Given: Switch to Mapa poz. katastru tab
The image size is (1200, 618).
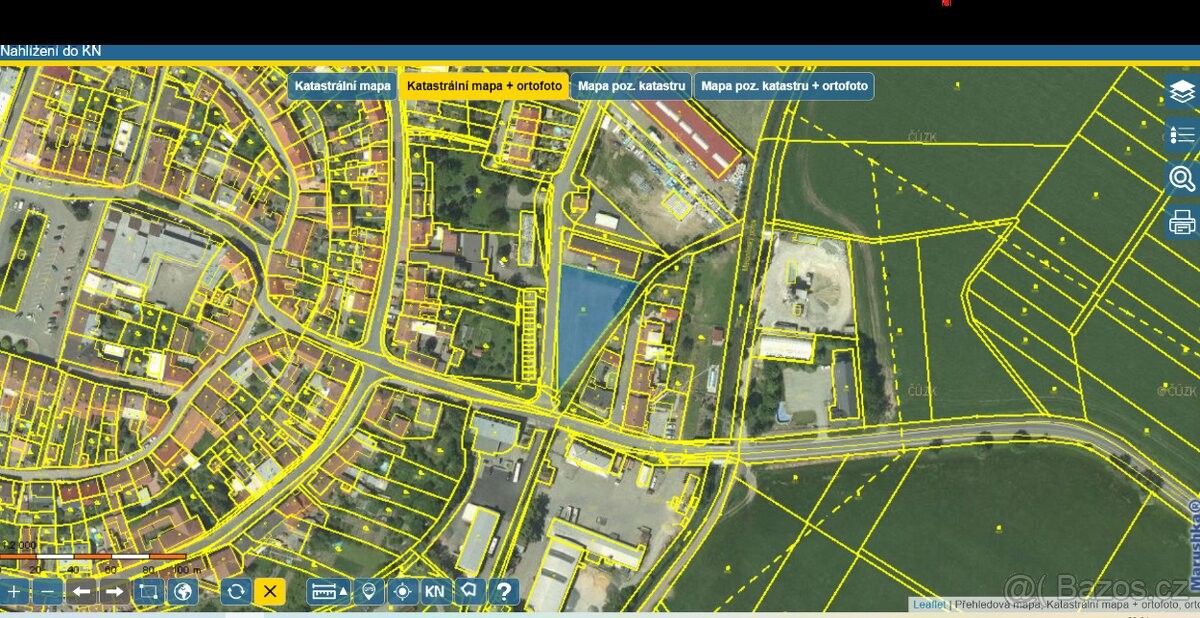Looking at the screenshot, I should coord(631,86).
